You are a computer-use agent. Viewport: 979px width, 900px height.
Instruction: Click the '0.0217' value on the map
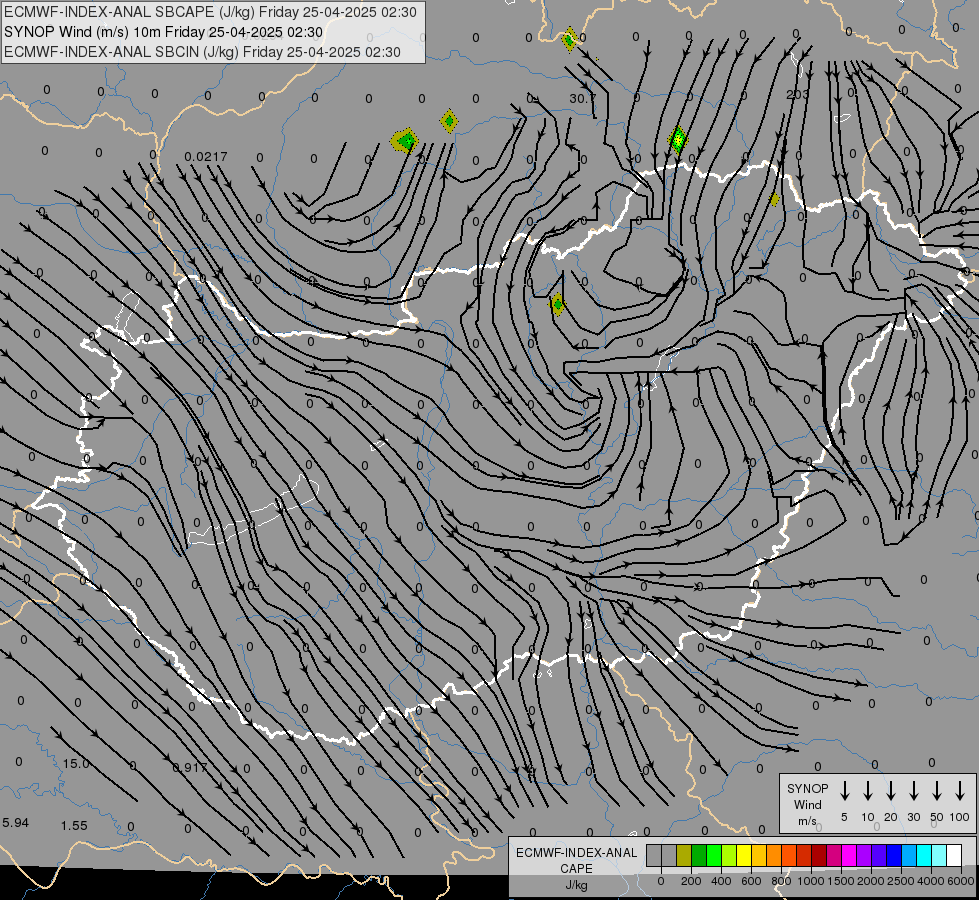205,156
